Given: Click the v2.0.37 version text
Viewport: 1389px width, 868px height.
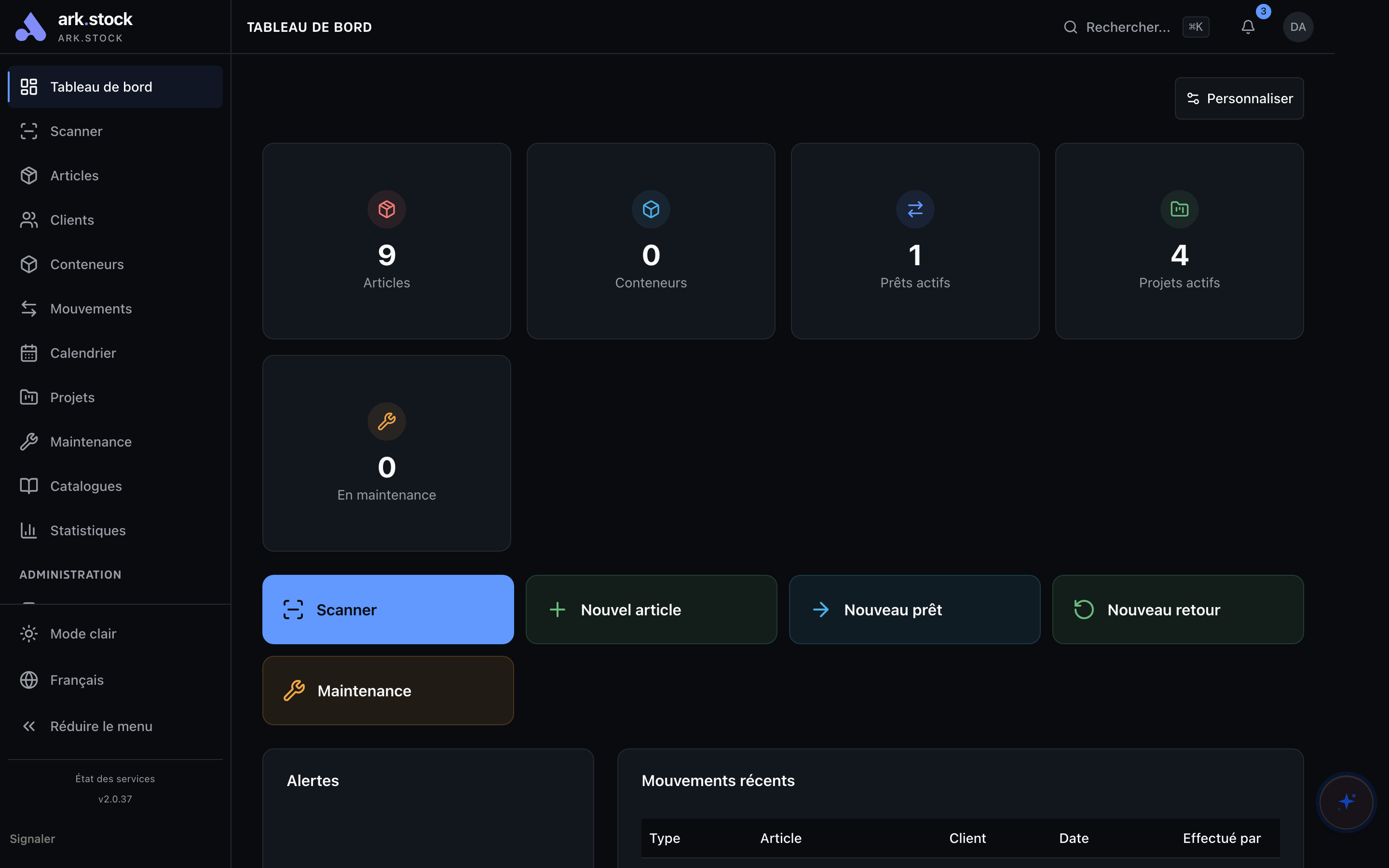Looking at the screenshot, I should 115,799.
